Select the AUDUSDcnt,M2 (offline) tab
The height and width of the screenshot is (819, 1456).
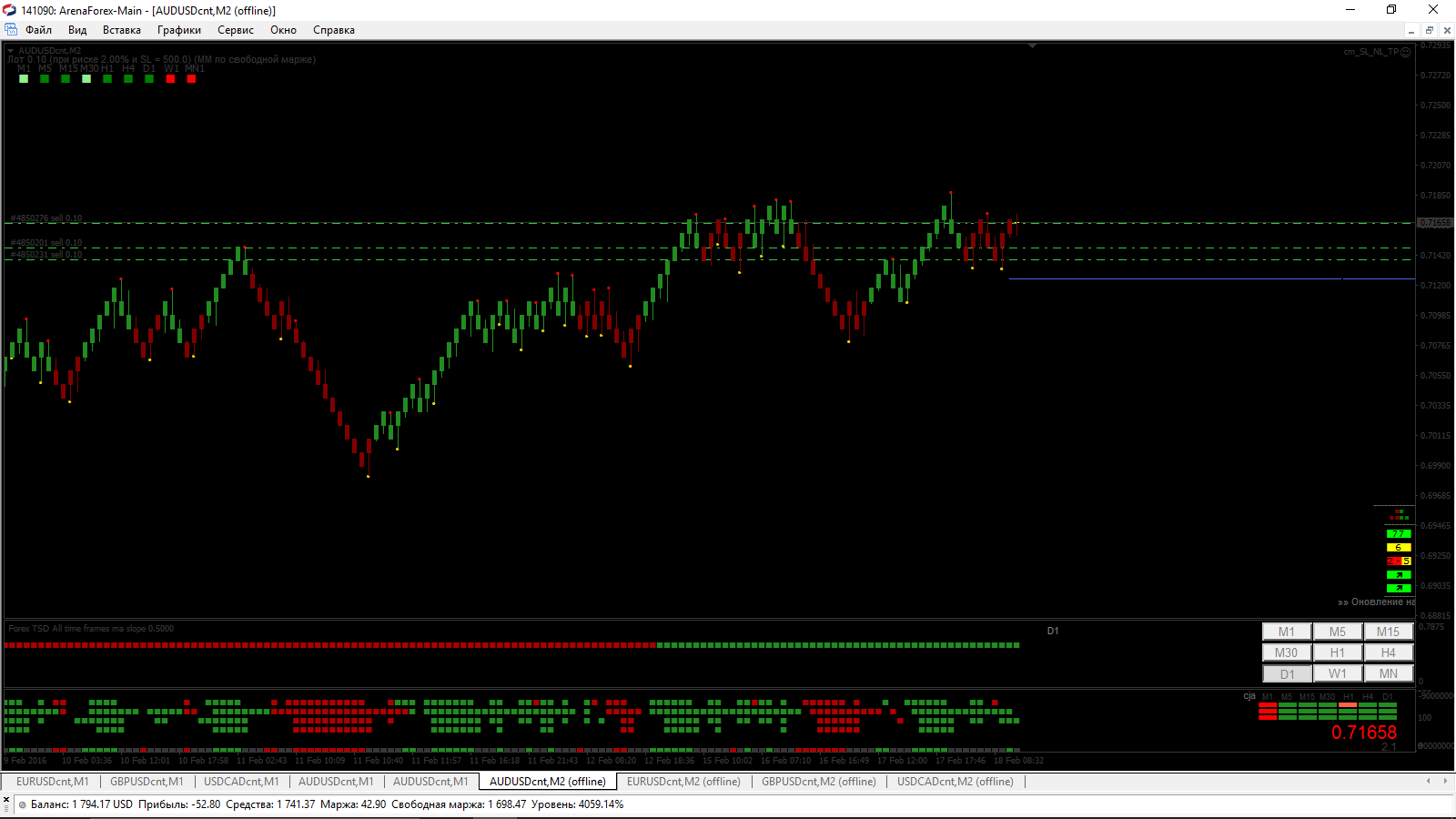548,782
